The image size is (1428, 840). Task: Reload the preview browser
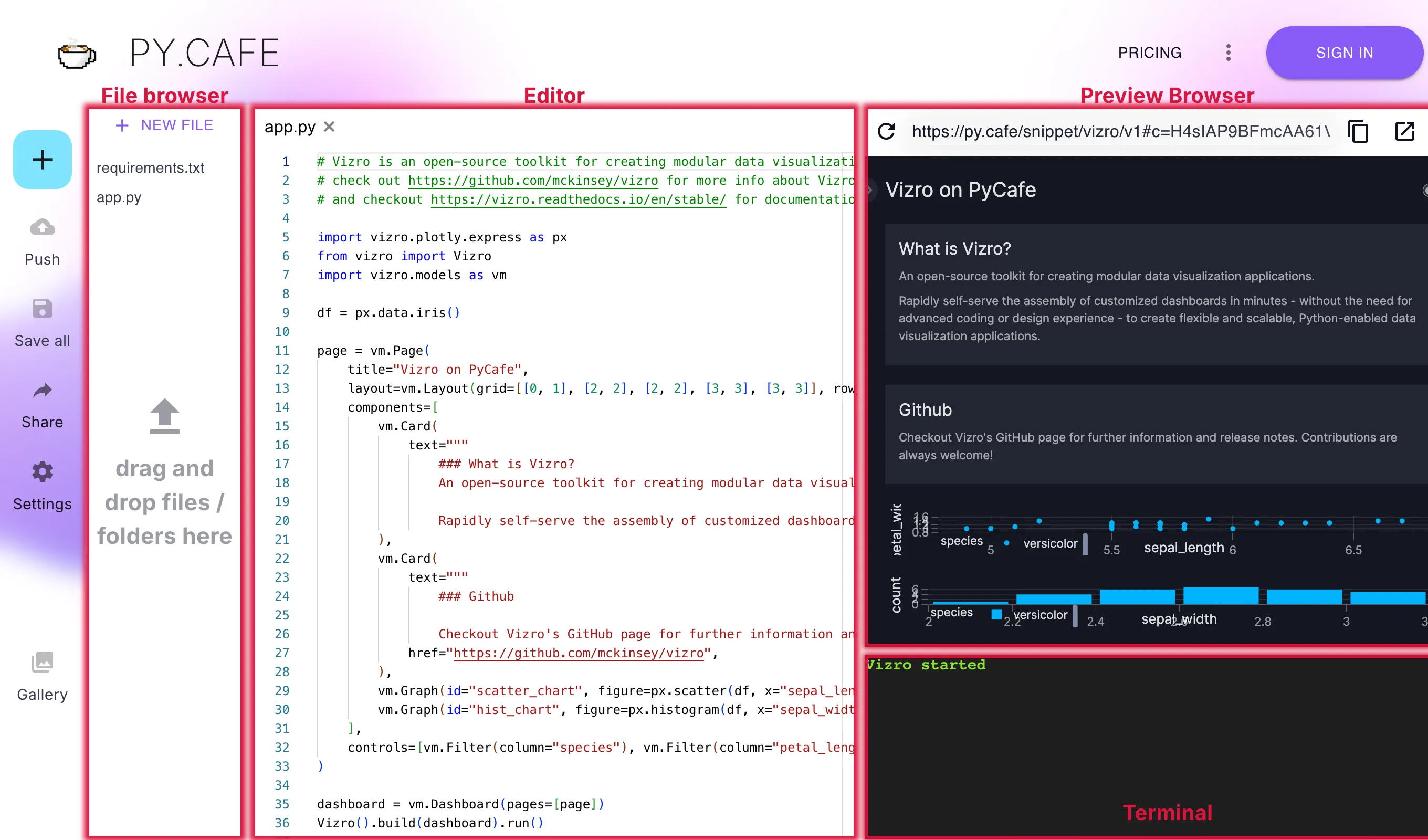click(x=887, y=131)
